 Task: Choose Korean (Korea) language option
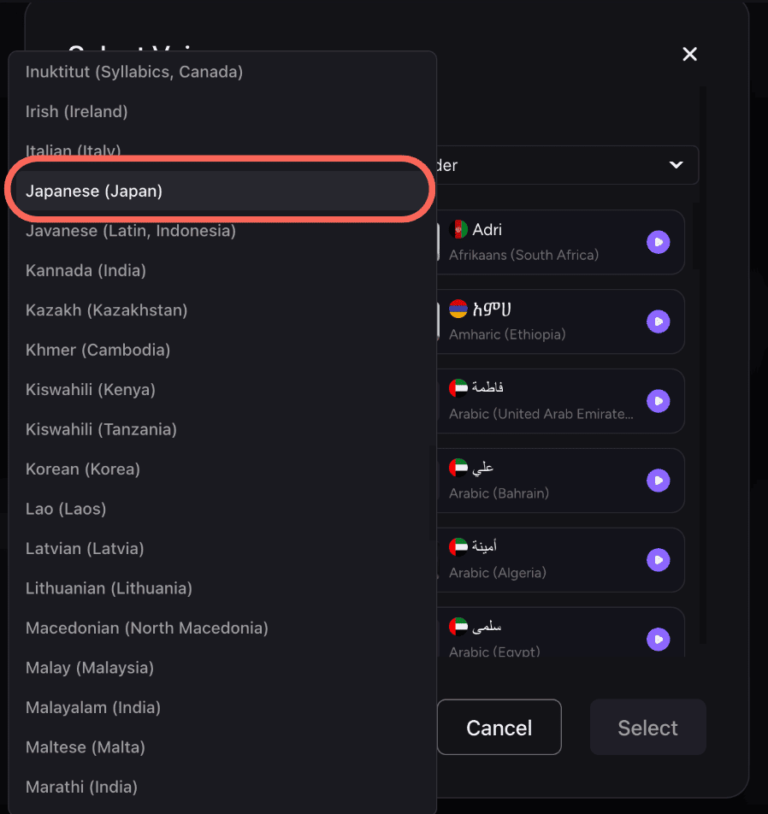pos(83,469)
